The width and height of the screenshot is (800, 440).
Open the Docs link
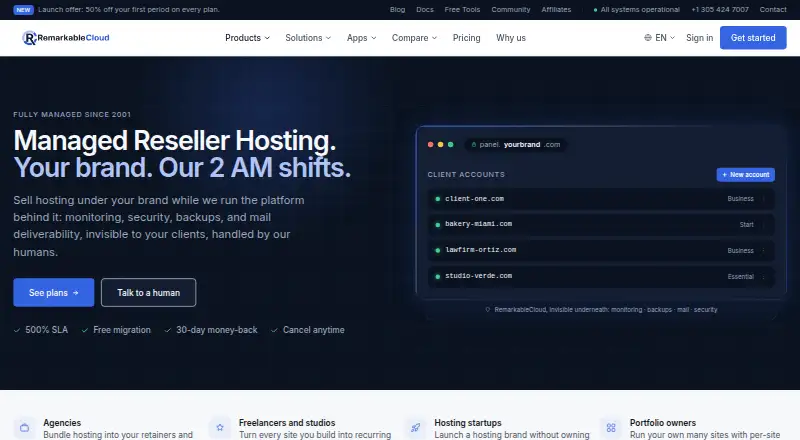tap(424, 10)
